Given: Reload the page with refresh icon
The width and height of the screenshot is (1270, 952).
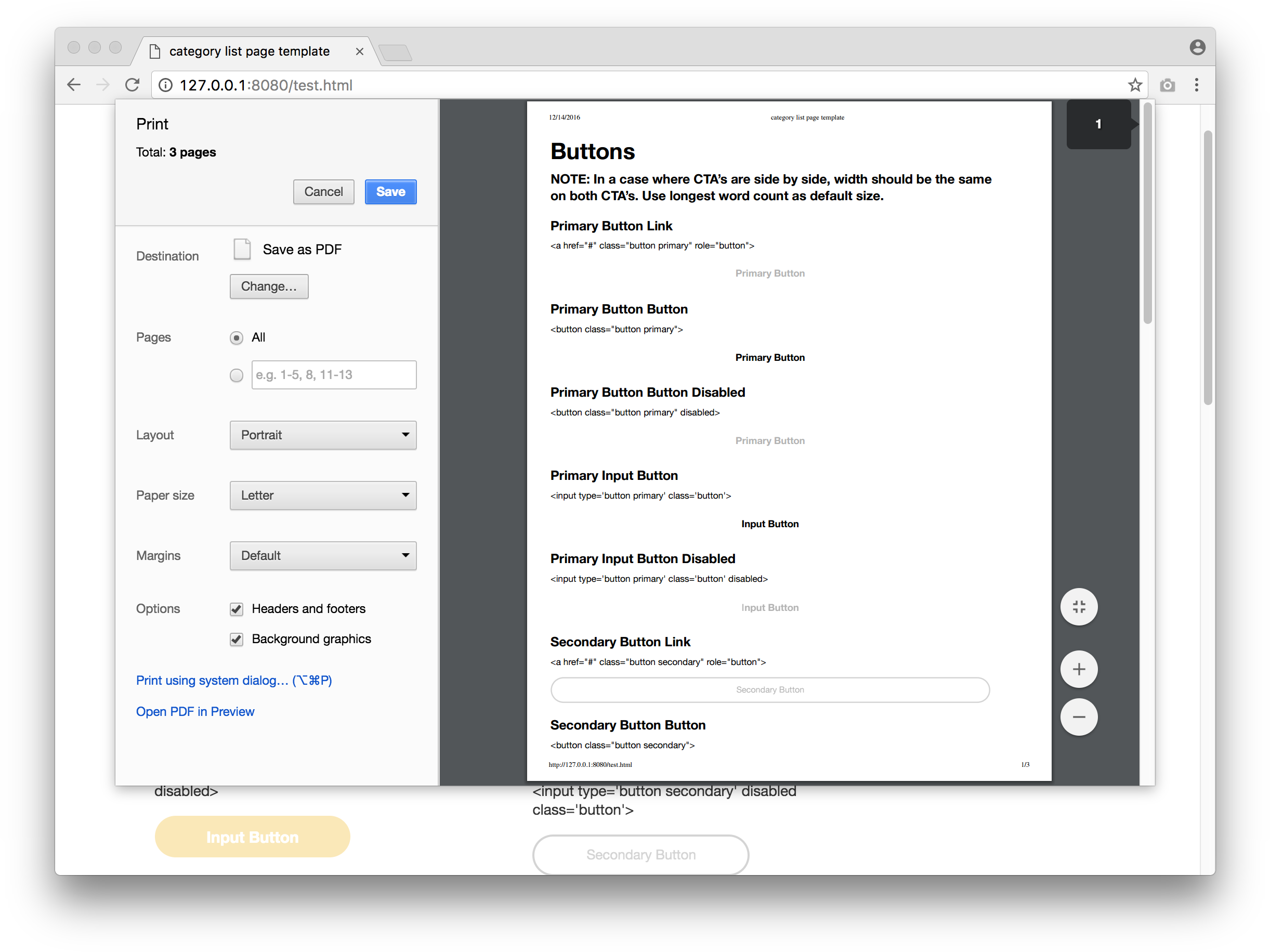Looking at the screenshot, I should tap(133, 86).
